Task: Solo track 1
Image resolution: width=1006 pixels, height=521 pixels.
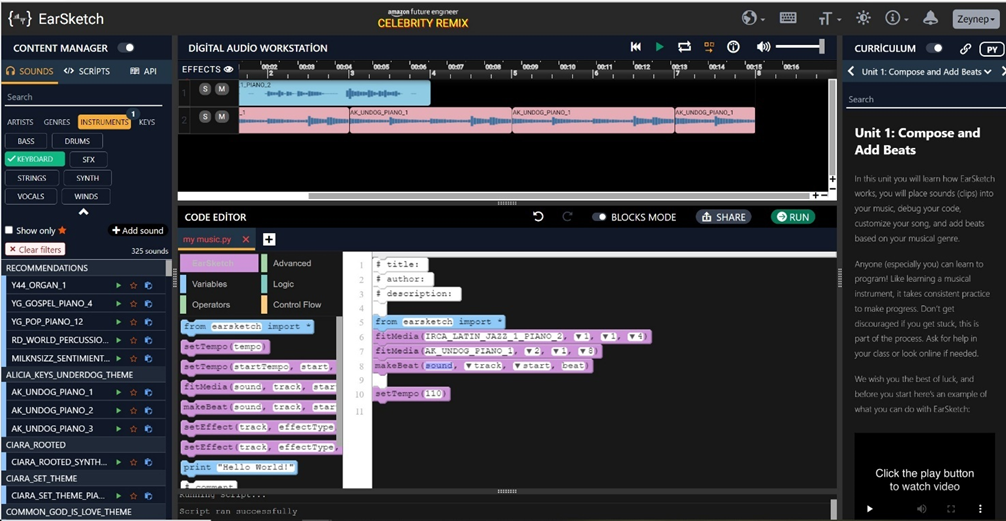Action: (205, 89)
